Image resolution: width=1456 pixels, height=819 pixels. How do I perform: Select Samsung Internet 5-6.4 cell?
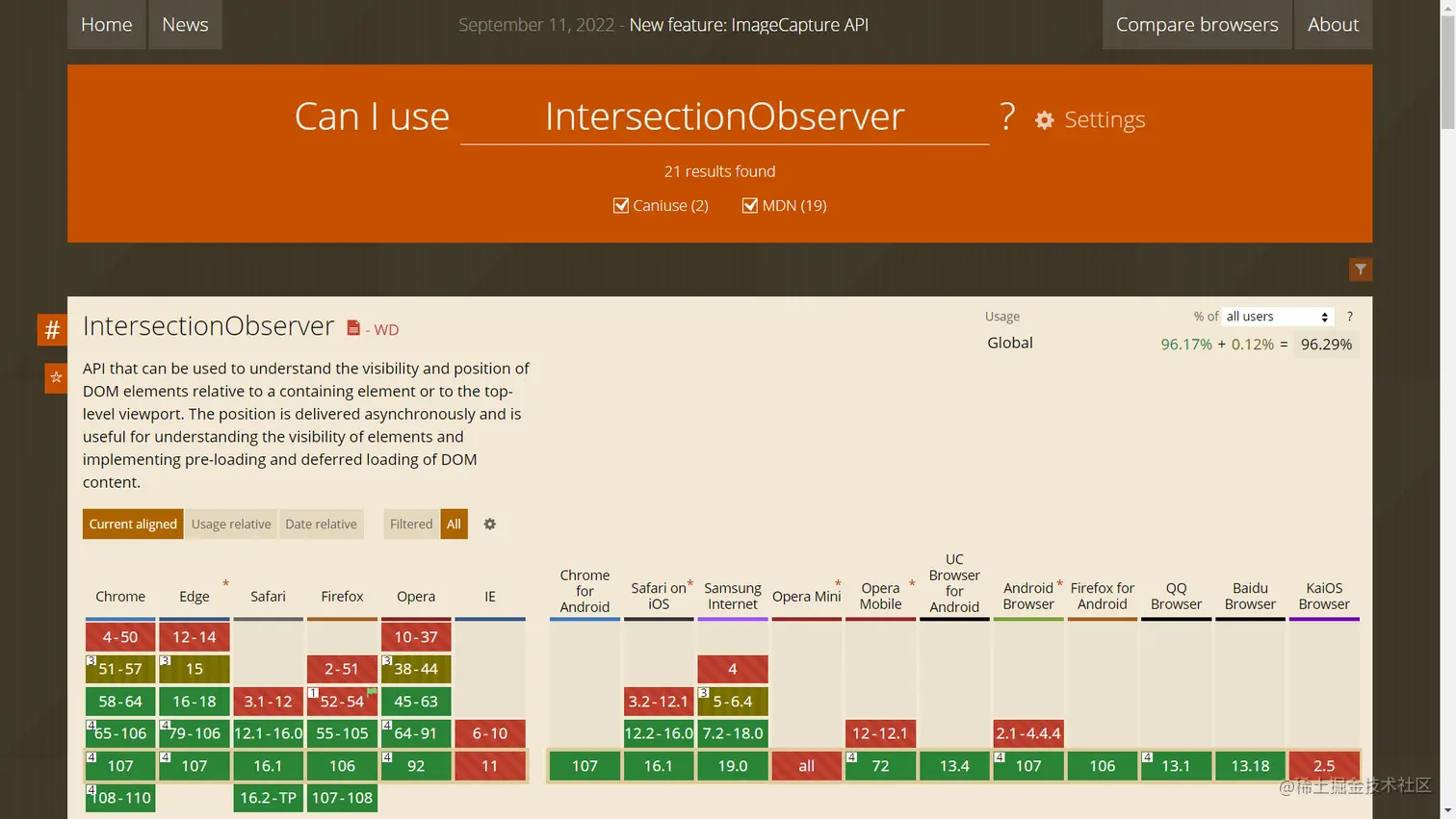[733, 702]
